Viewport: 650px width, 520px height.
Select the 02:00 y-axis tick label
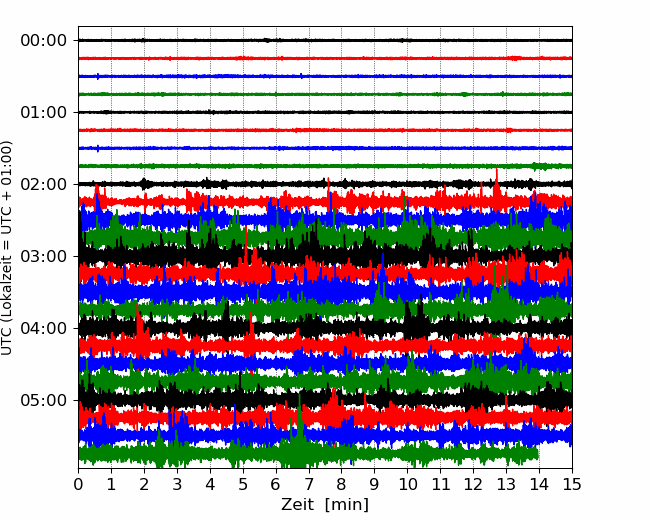(x=43, y=185)
